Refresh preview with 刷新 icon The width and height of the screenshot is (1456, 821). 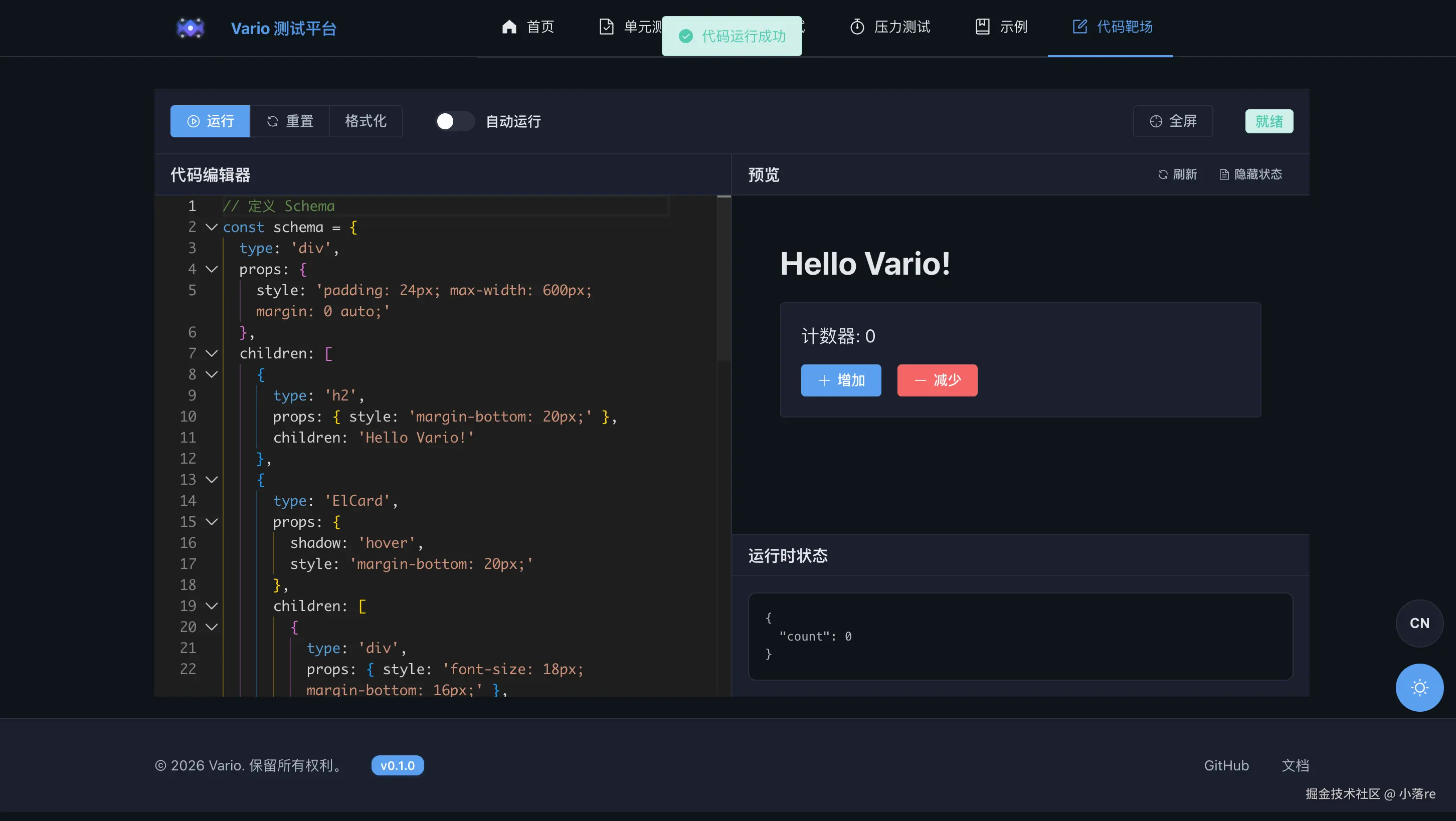(1177, 174)
